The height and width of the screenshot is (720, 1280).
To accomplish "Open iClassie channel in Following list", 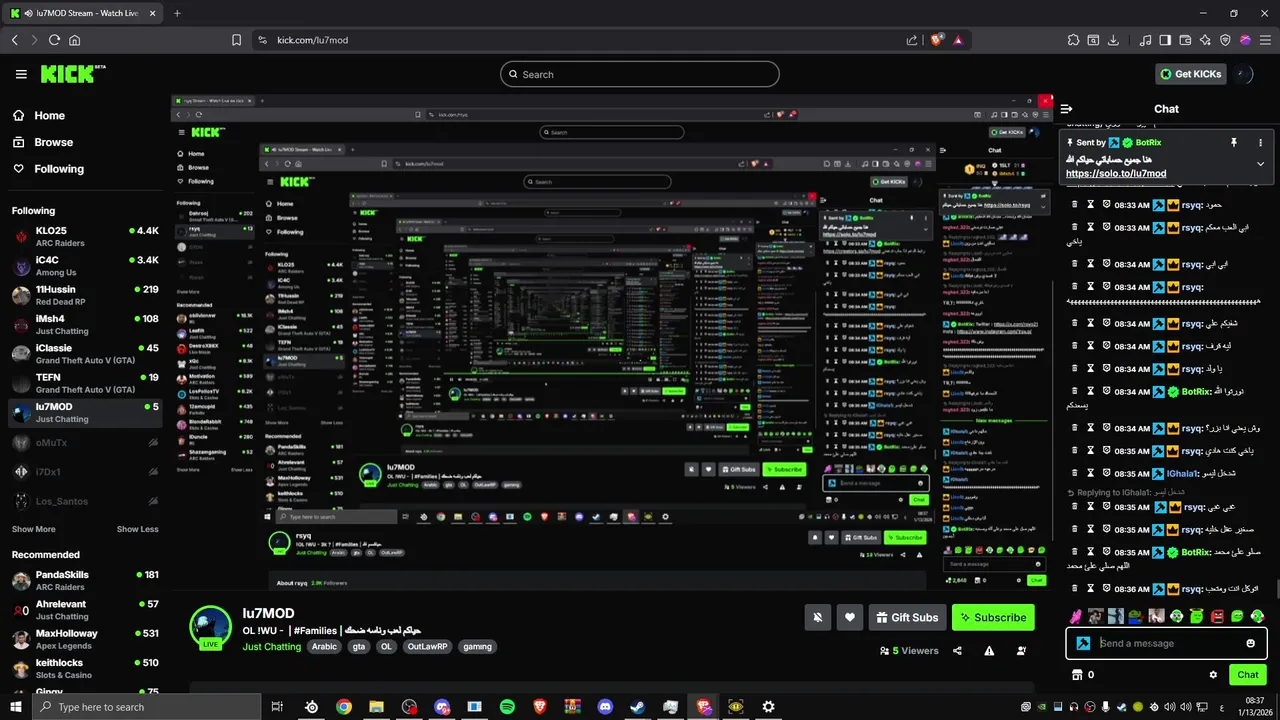I will pyautogui.click(x=85, y=354).
